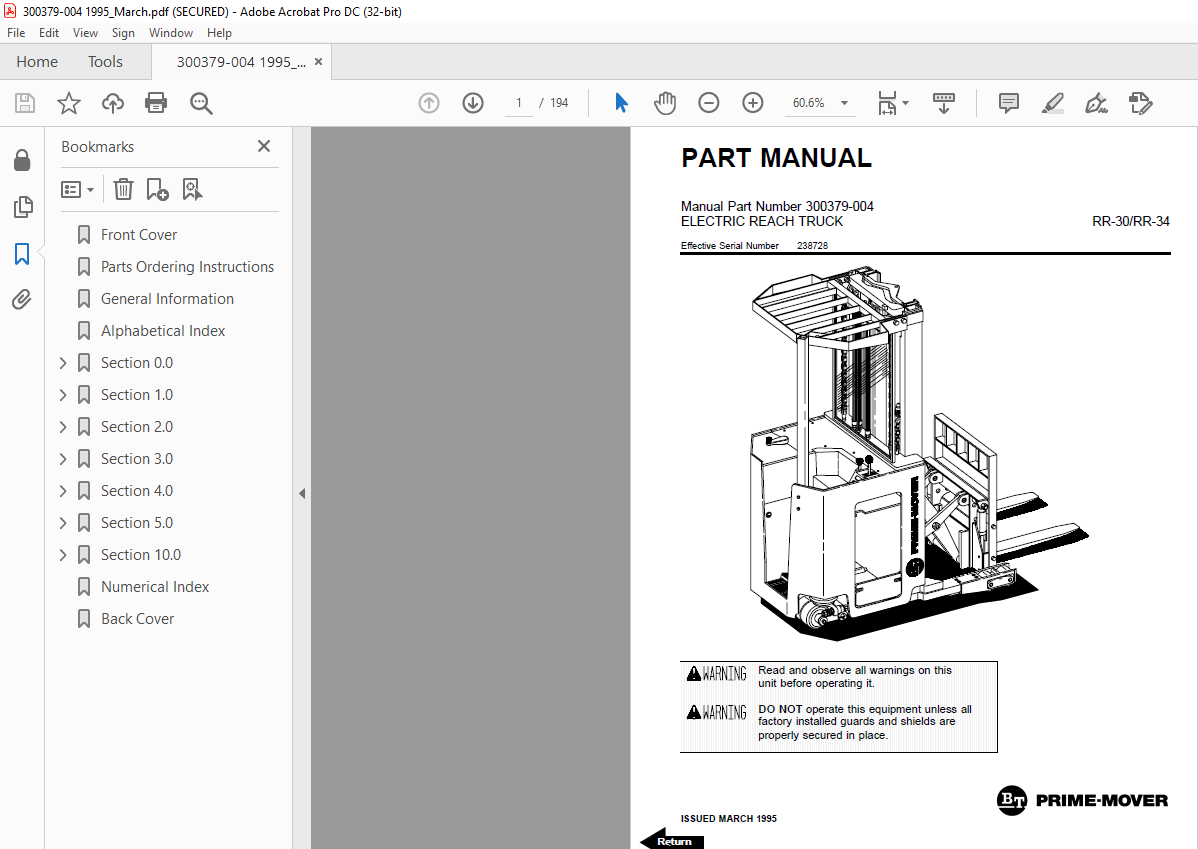Screen dimensions: 1198x849
Task: Open the Help menu
Action: click(x=219, y=33)
